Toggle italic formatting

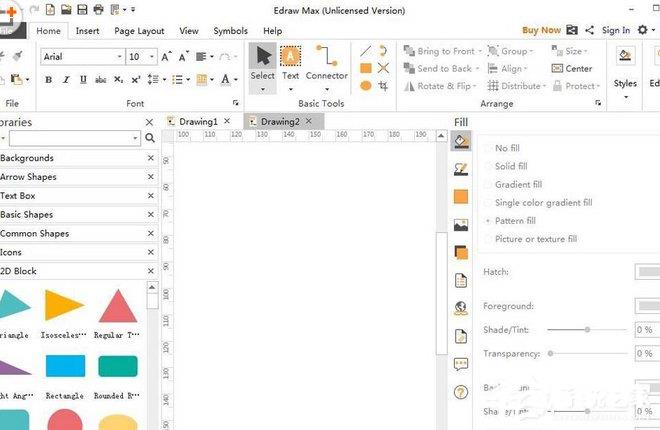click(x=66, y=80)
